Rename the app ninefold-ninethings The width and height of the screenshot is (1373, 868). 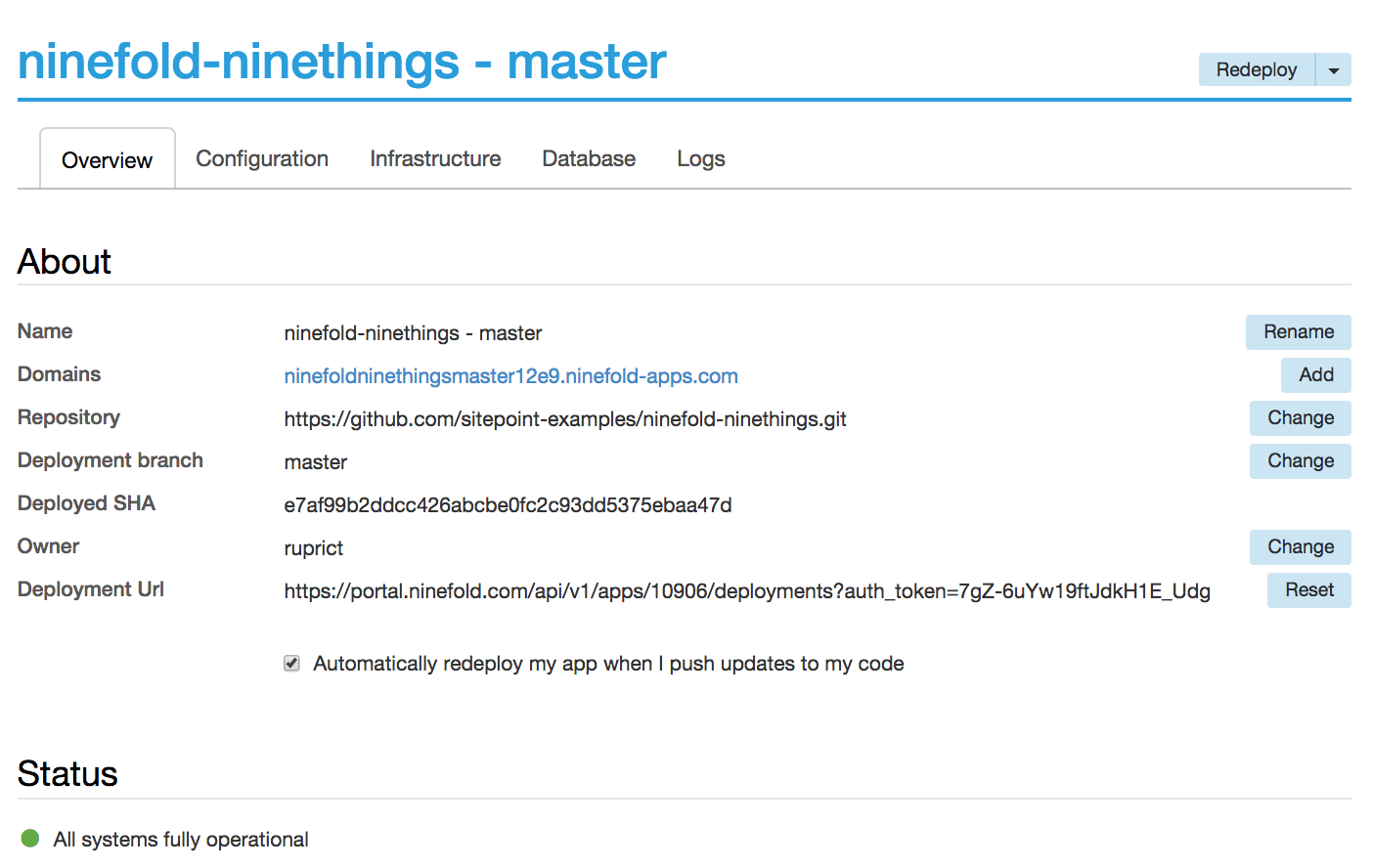coord(1298,332)
